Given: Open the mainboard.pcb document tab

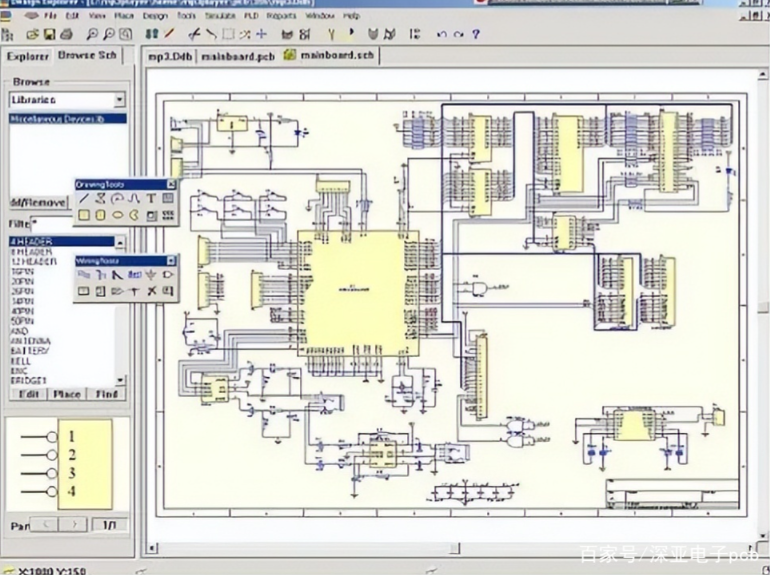Looking at the screenshot, I should coord(238,56).
